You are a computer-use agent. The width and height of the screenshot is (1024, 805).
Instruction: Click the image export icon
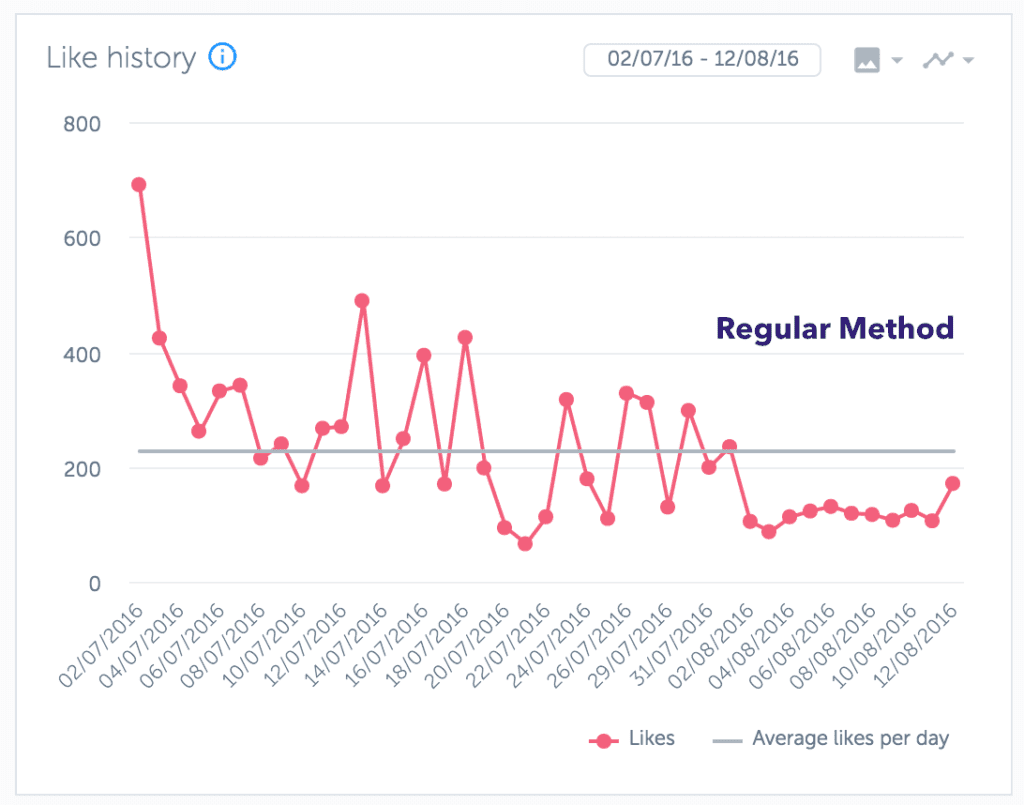(x=867, y=60)
